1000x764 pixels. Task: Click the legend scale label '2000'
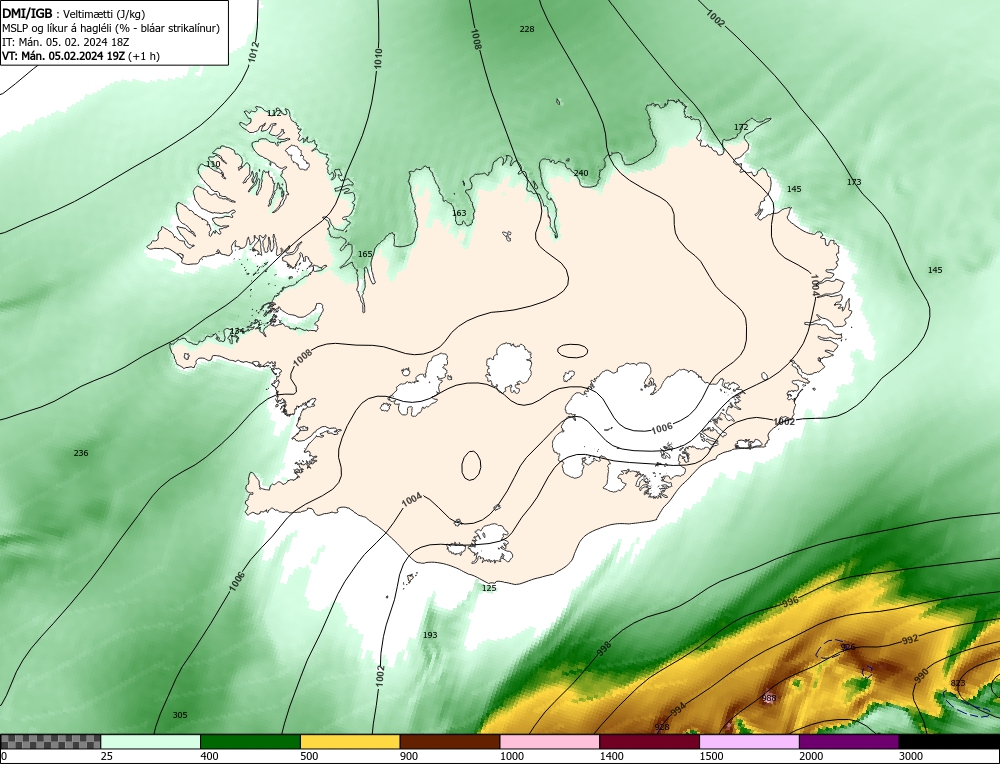811,756
